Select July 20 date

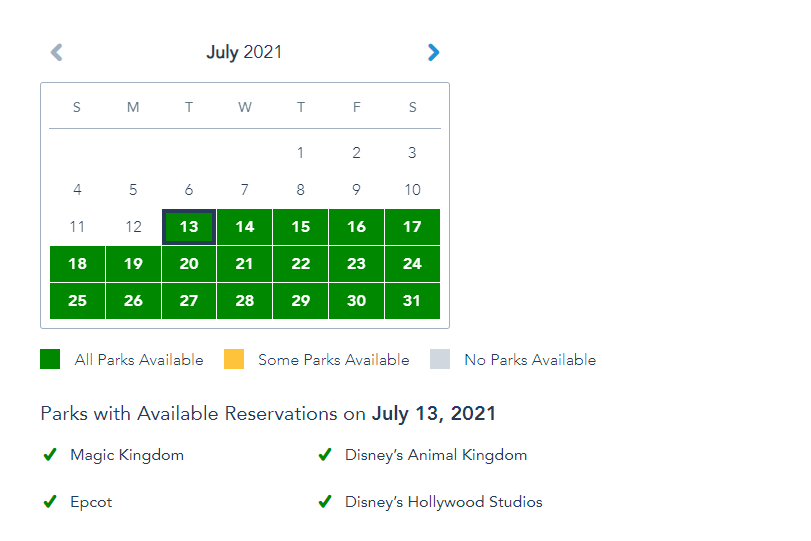click(x=189, y=264)
